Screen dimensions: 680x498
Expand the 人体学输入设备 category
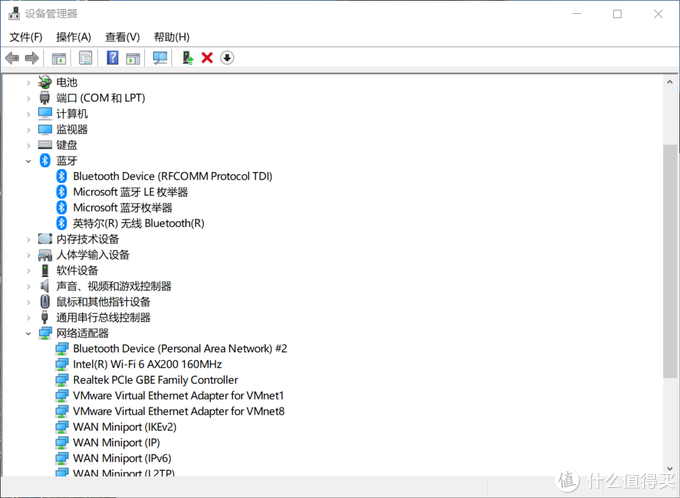[28, 255]
